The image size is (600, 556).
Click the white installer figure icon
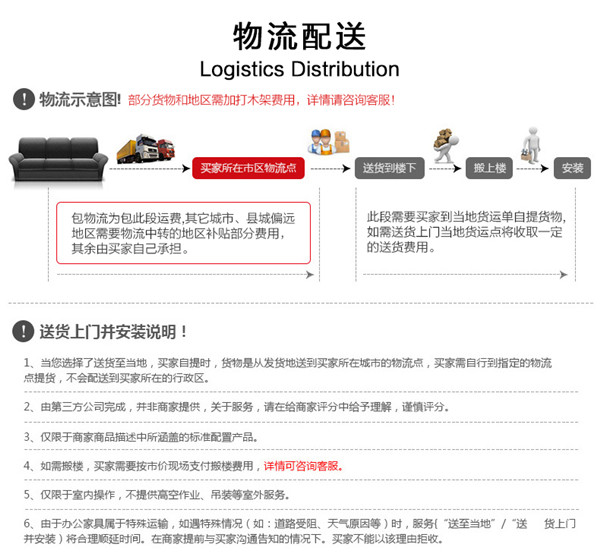(x=531, y=145)
